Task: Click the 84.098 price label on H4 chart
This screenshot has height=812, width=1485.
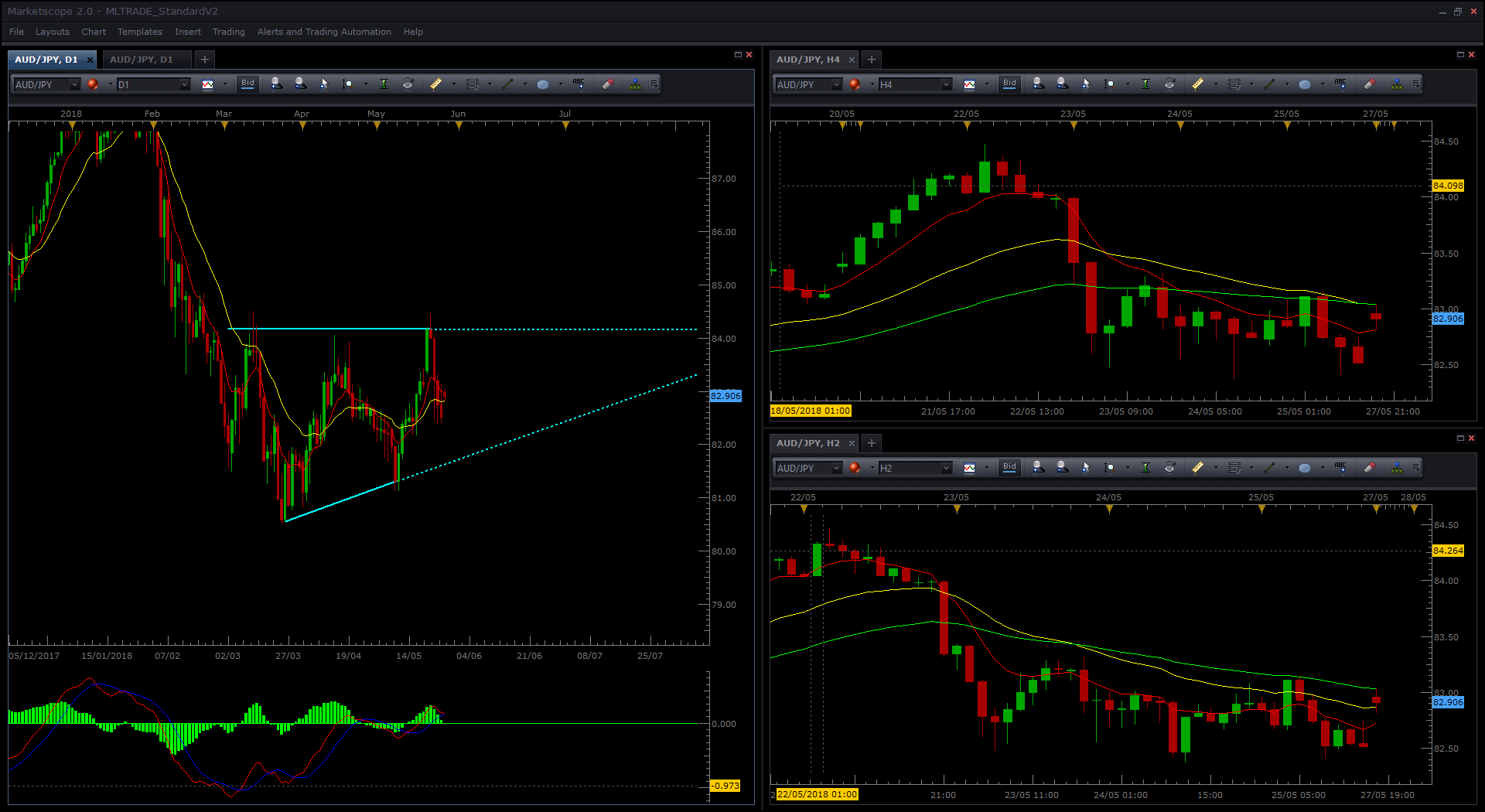Action: click(1448, 186)
